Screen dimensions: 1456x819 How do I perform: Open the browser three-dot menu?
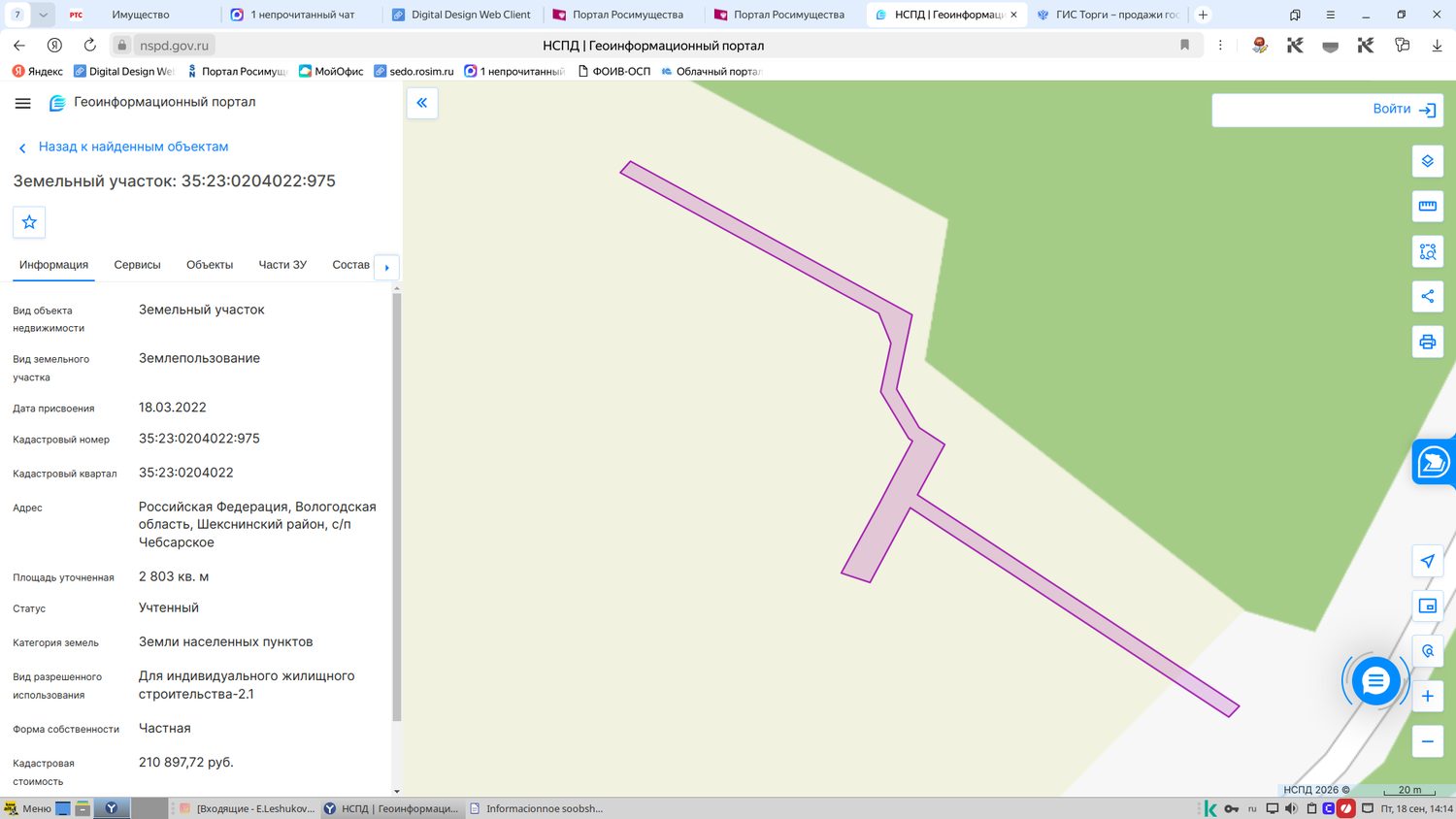pos(1220,45)
